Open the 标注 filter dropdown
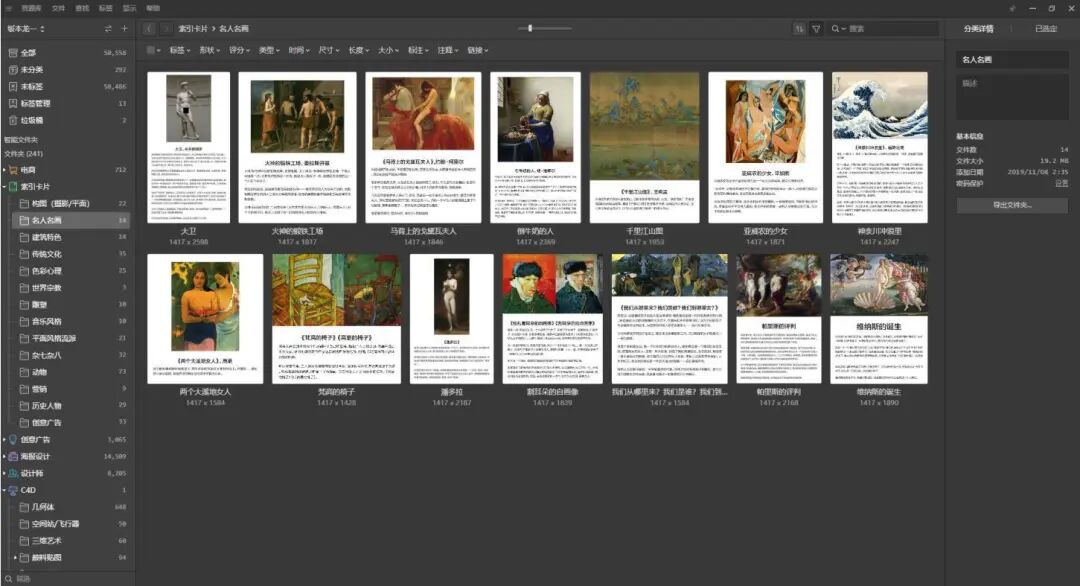 click(x=418, y=50)
